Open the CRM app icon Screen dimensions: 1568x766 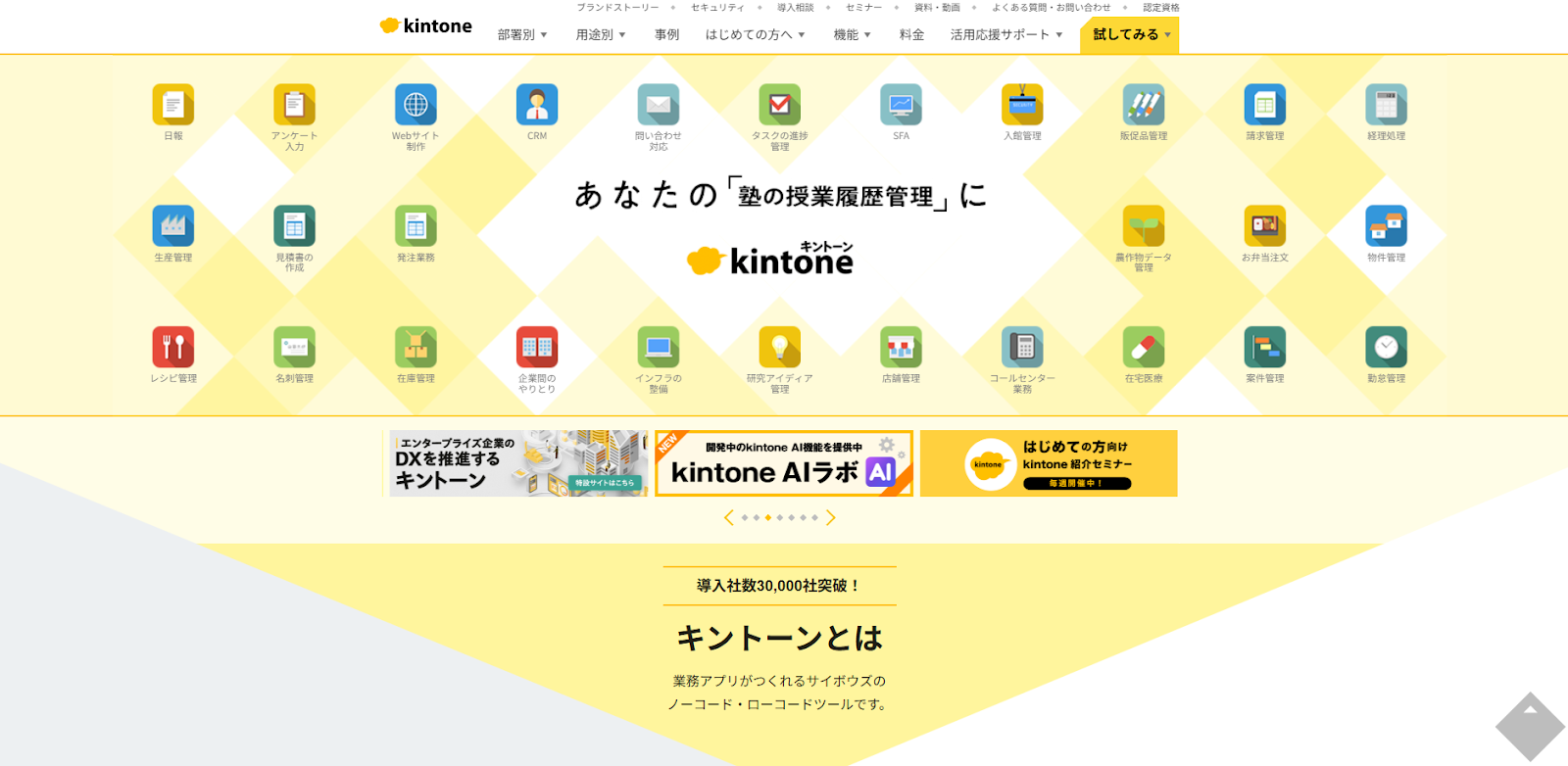537,105
